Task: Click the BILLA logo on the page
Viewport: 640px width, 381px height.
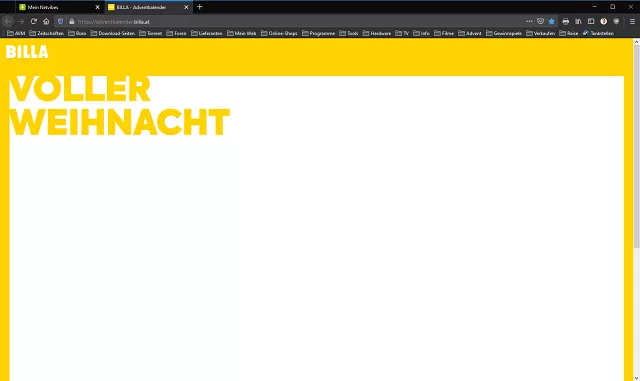Action: click(x=27, y=52)
